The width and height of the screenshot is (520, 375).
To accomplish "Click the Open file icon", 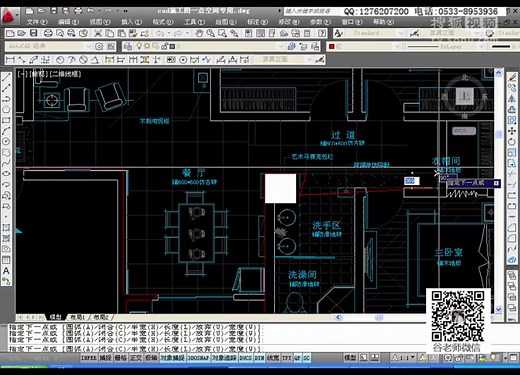I will click(22, 33).
